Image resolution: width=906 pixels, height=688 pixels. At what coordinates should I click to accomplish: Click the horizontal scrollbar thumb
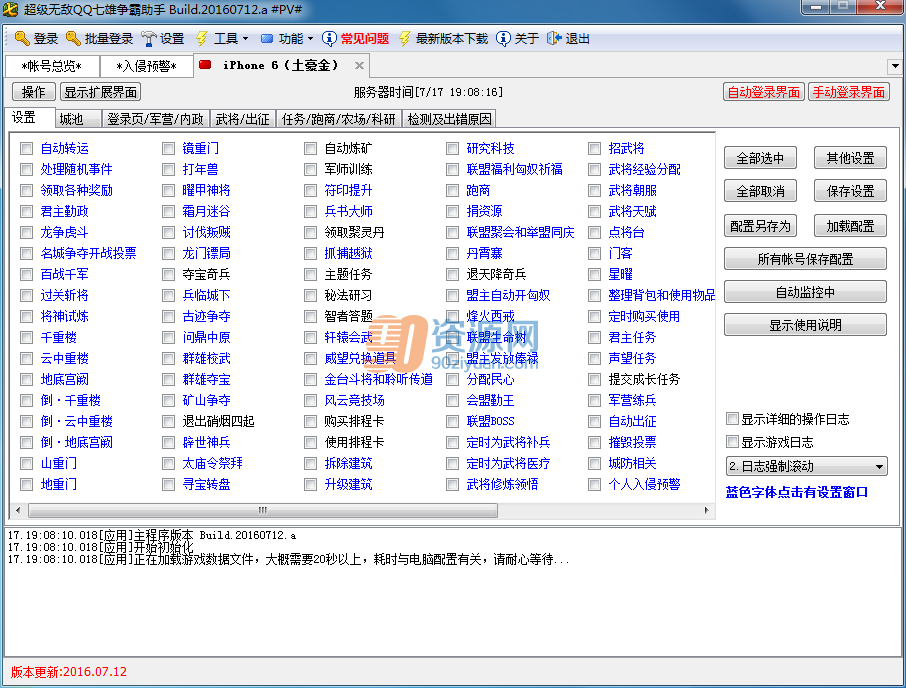coord(263,511)
